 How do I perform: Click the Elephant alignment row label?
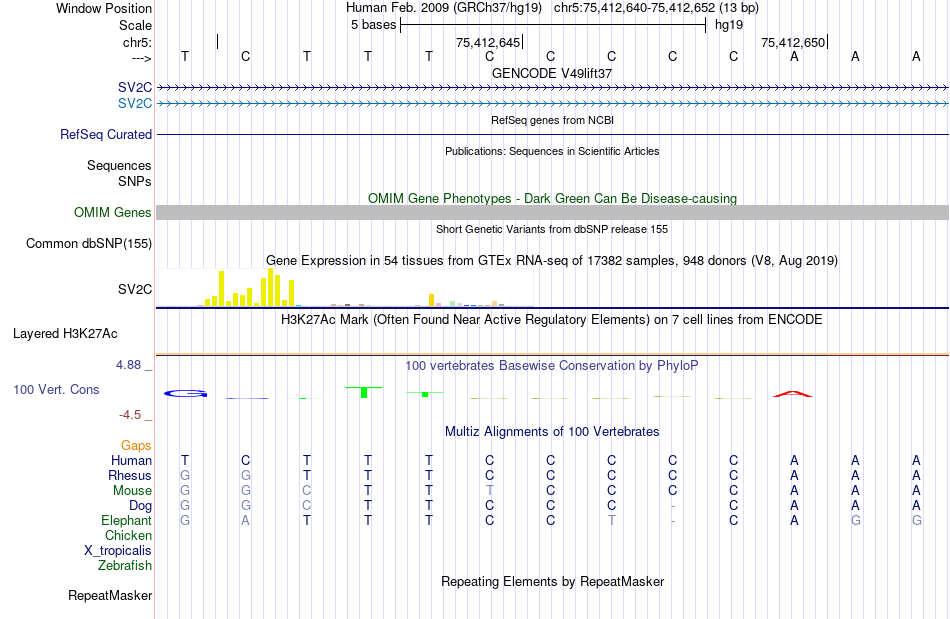click(127, 520)
